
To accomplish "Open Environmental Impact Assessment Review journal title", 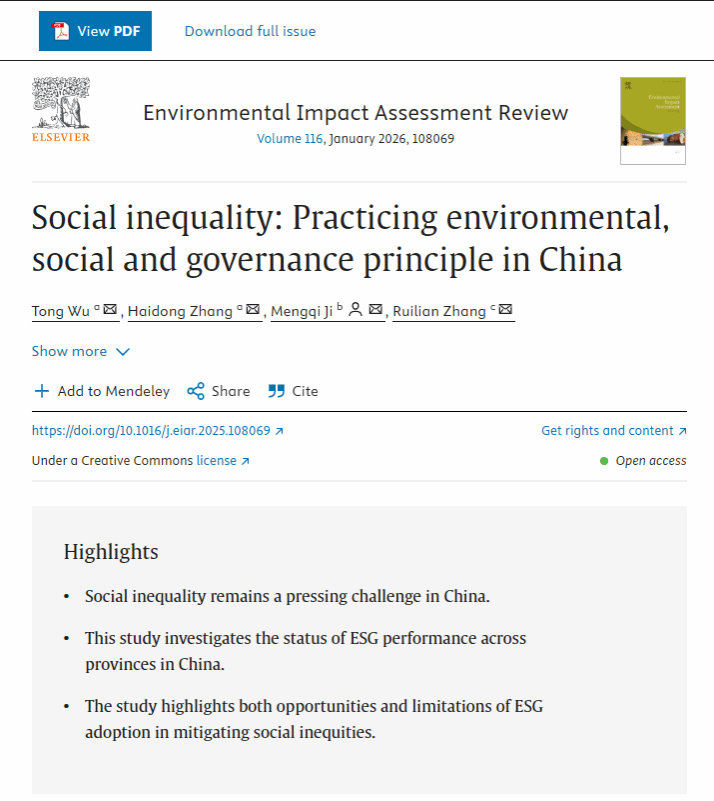I will pos(355,112).
